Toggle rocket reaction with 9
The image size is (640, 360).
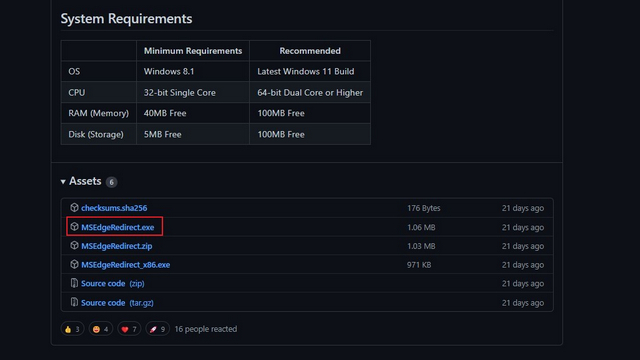coord(158,329)
